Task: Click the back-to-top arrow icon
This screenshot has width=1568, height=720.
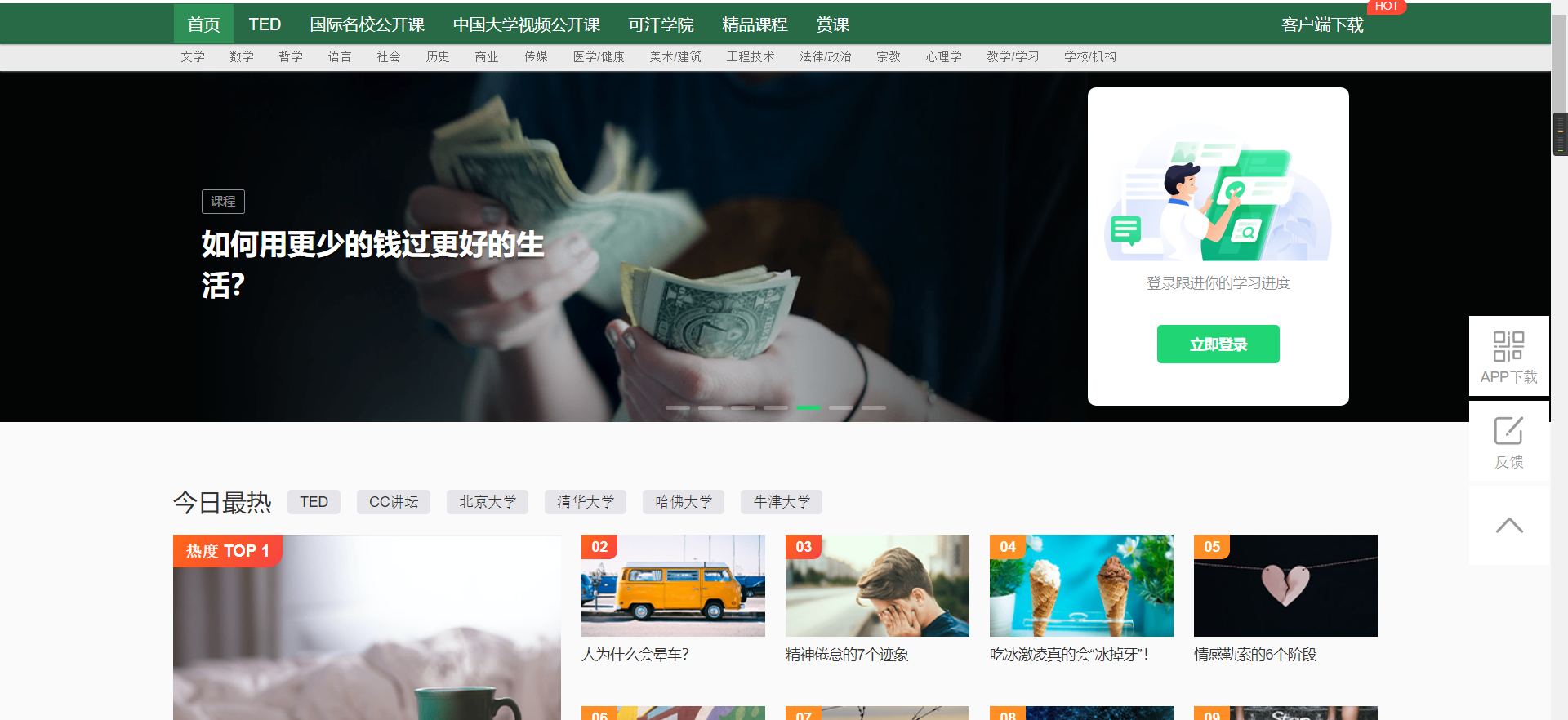Action: pos(1508,526)
